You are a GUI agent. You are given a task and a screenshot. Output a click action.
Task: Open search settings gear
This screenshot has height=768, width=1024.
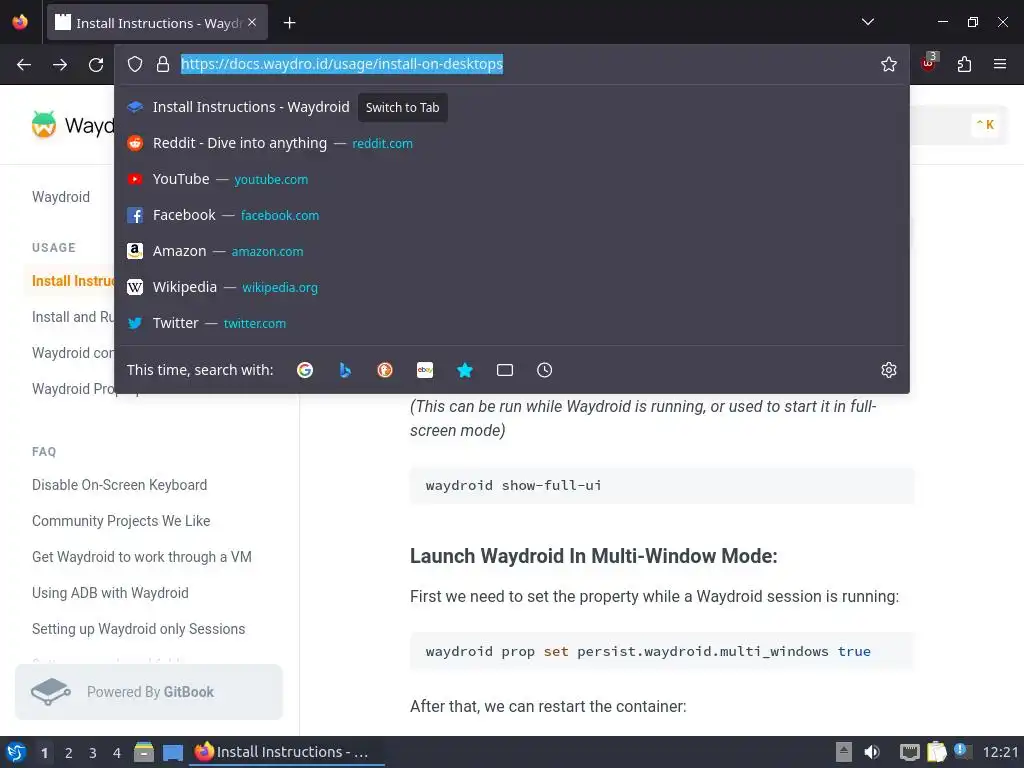tap(889, 370)
